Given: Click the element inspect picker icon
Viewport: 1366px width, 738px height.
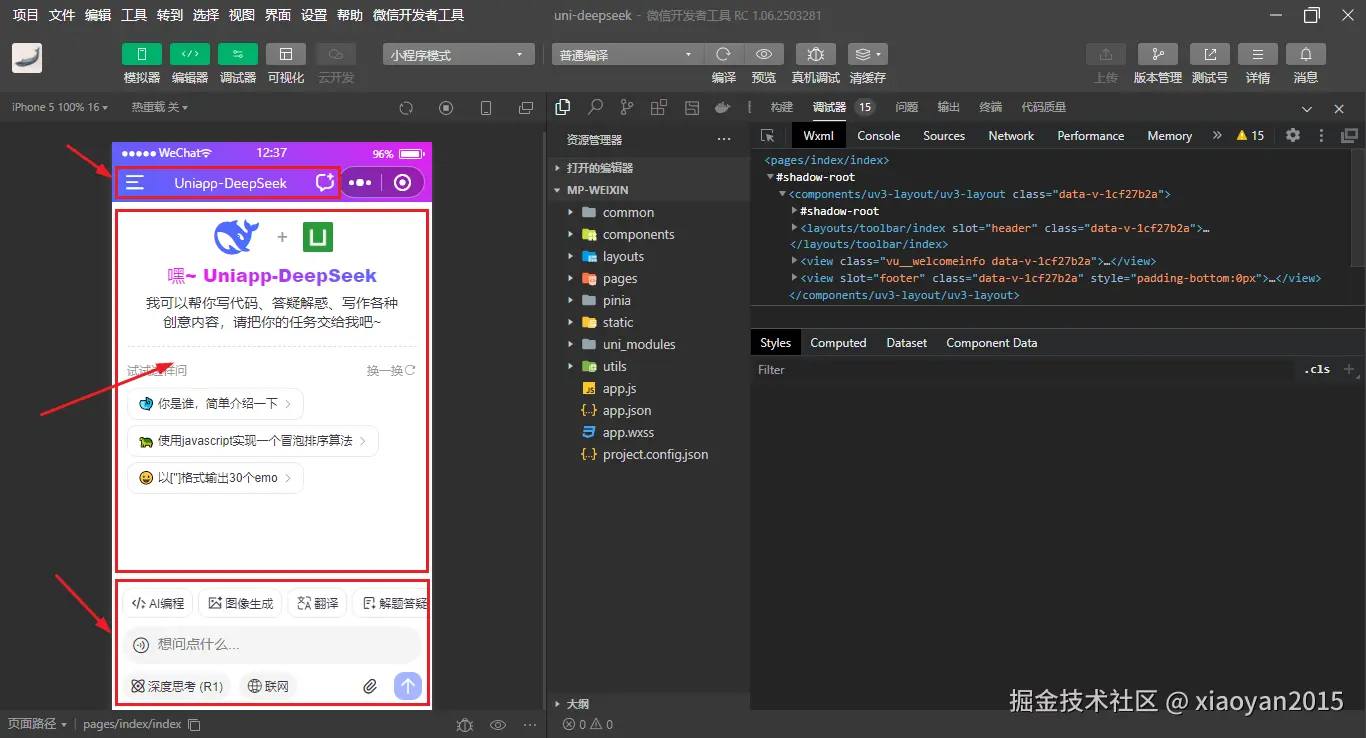Looking at the screenshot, I should pyautogui.click(x=767, y=135).
